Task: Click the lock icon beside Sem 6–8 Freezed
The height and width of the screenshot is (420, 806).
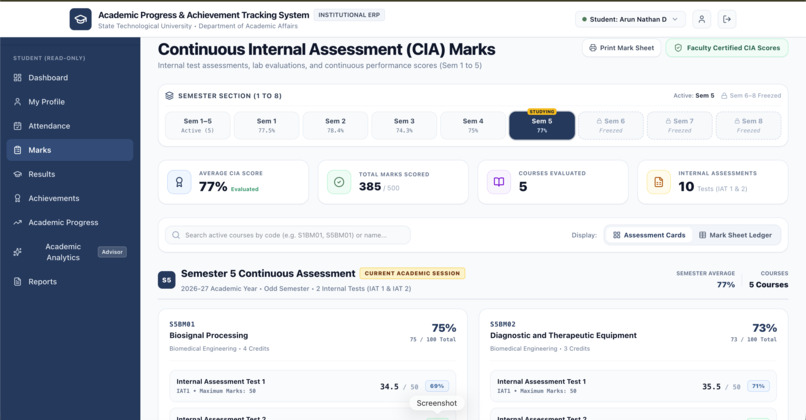Action: 724,96
